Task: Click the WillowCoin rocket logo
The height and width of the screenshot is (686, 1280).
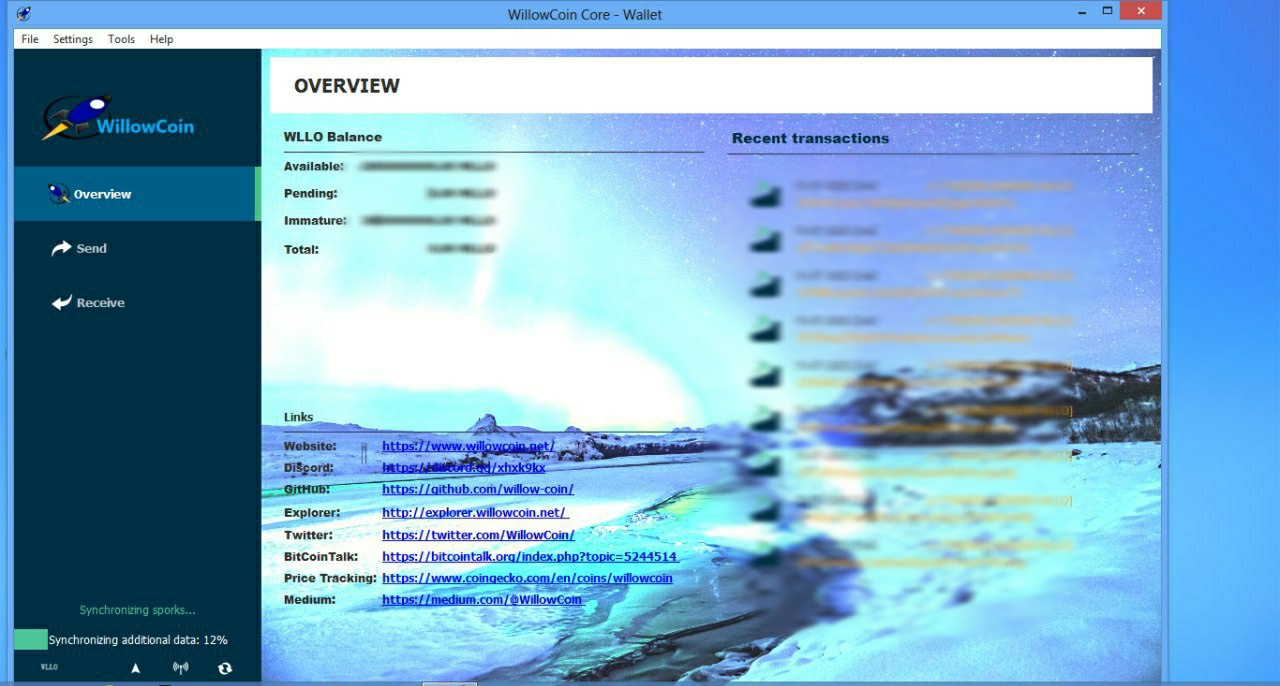Action: 118,118
